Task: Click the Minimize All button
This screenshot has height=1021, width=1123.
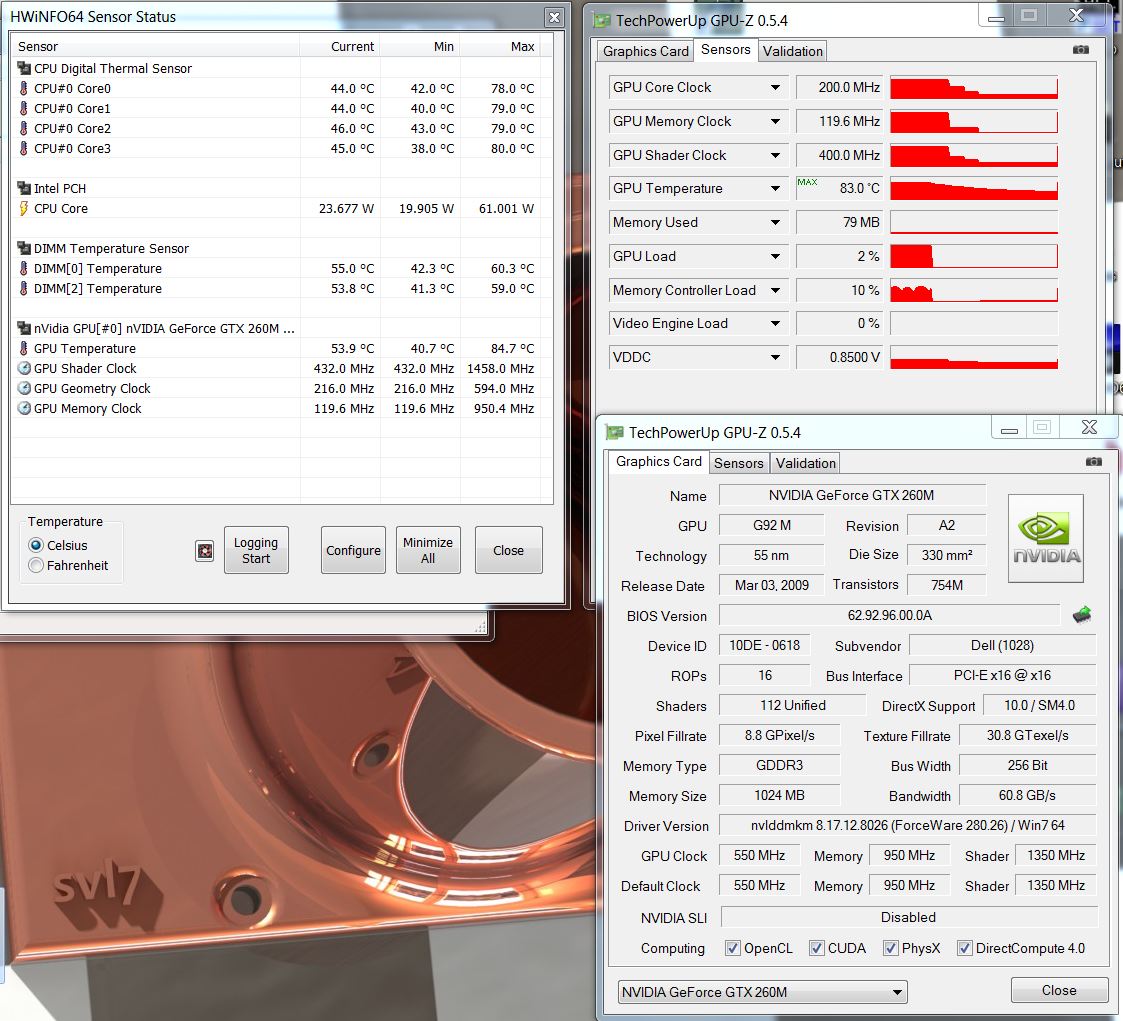Action: pyautogui.click(x=428, y=551)
